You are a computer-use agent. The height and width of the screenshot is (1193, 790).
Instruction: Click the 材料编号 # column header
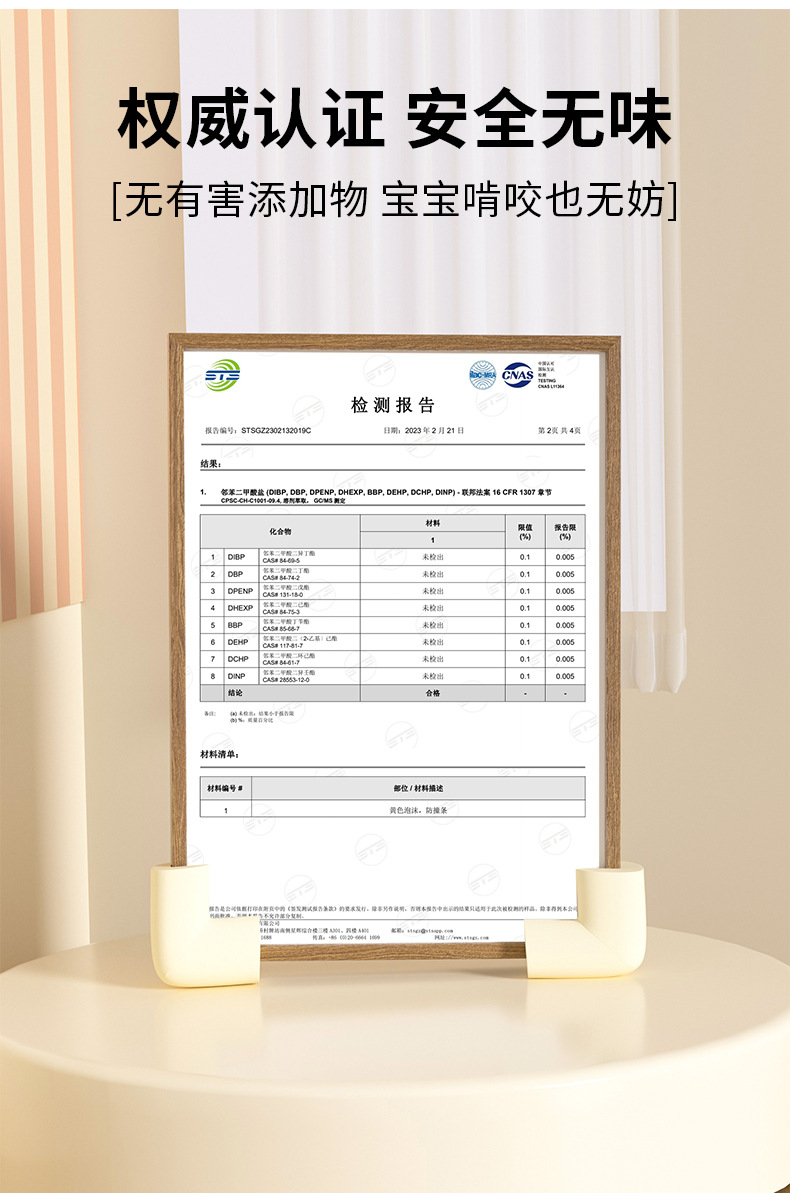[x=225, y=788]
